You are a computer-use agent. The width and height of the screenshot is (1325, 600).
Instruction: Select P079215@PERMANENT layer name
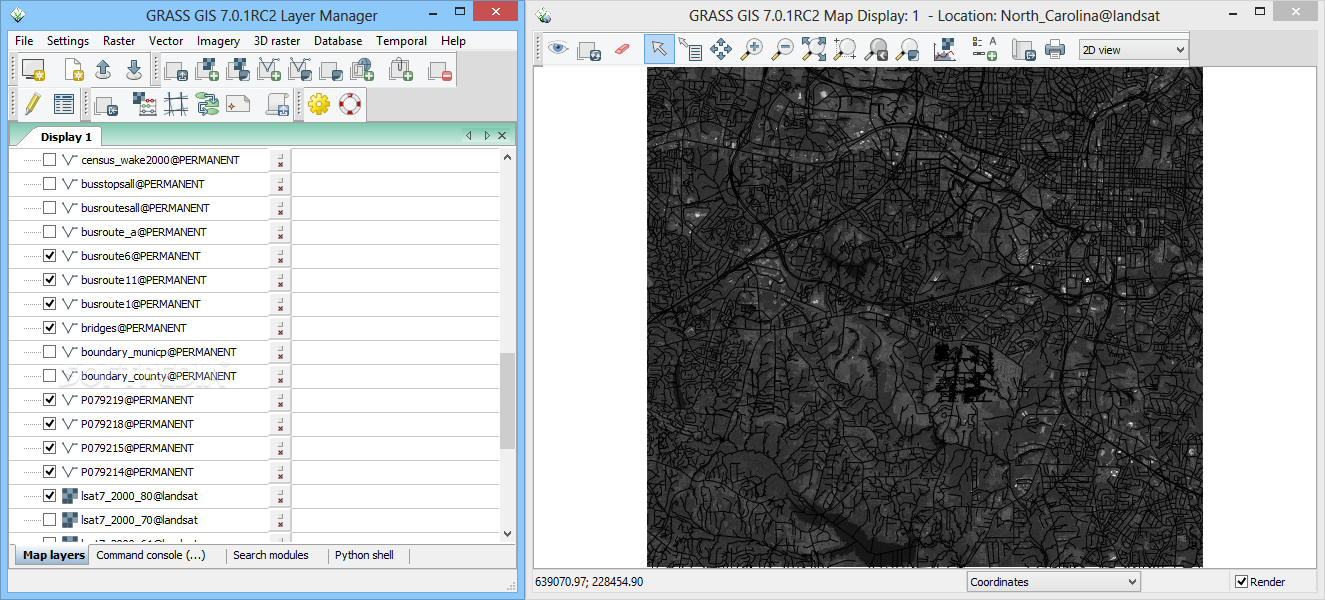137,448
